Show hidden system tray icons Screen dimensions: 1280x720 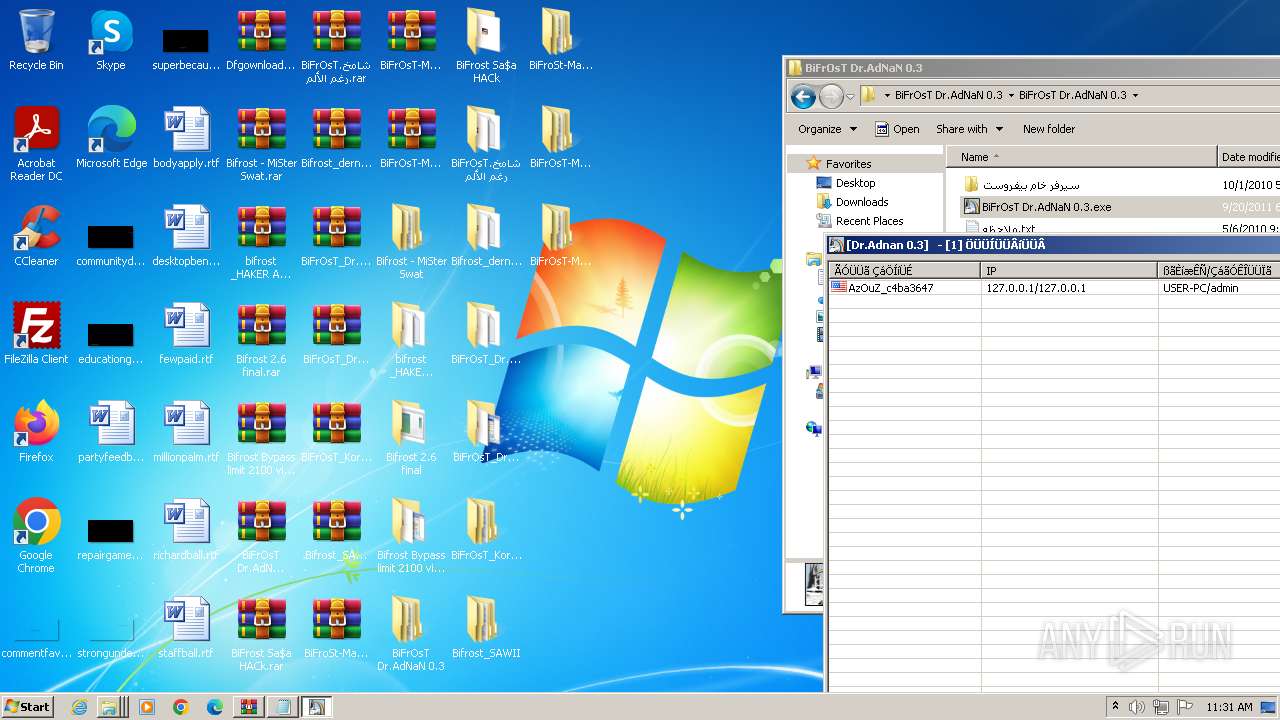point(1115,707)
